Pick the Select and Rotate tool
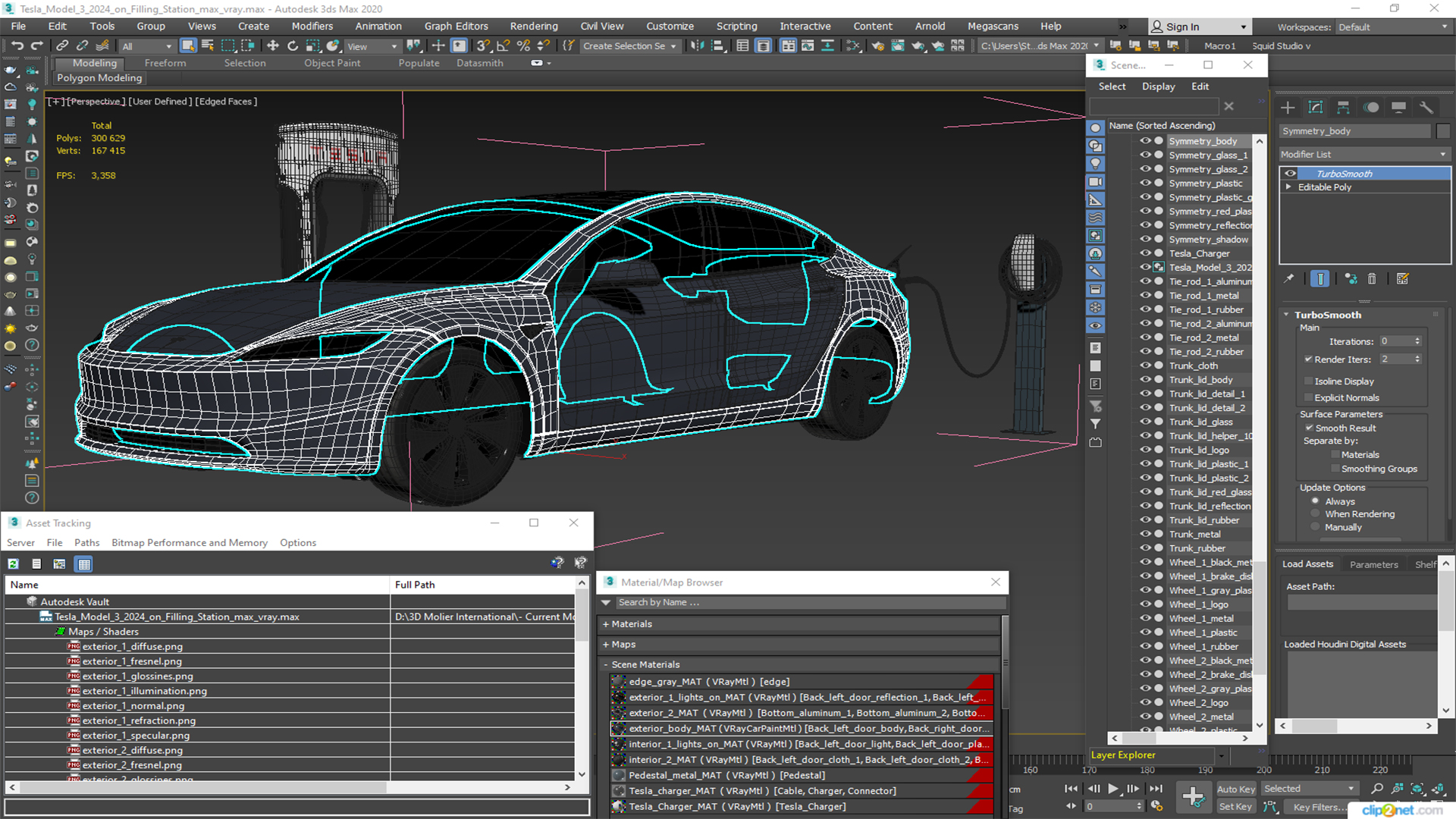 [x=293, y=45]
